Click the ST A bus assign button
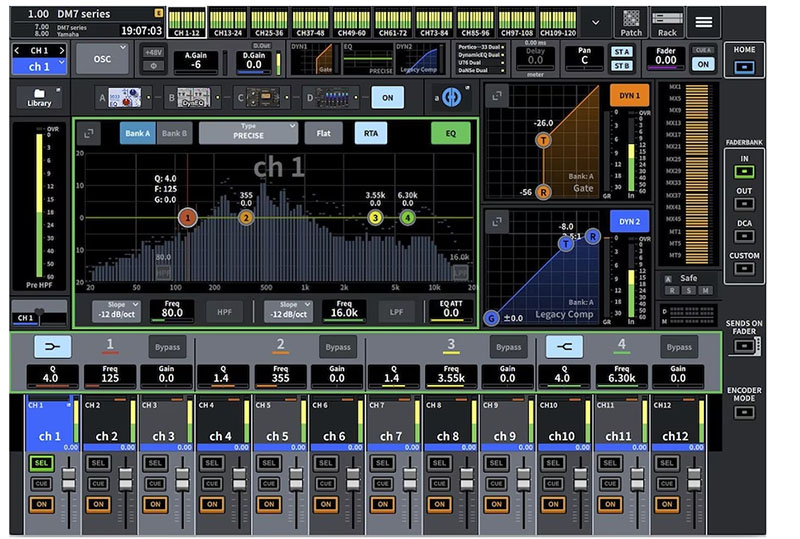 (622, 52)
